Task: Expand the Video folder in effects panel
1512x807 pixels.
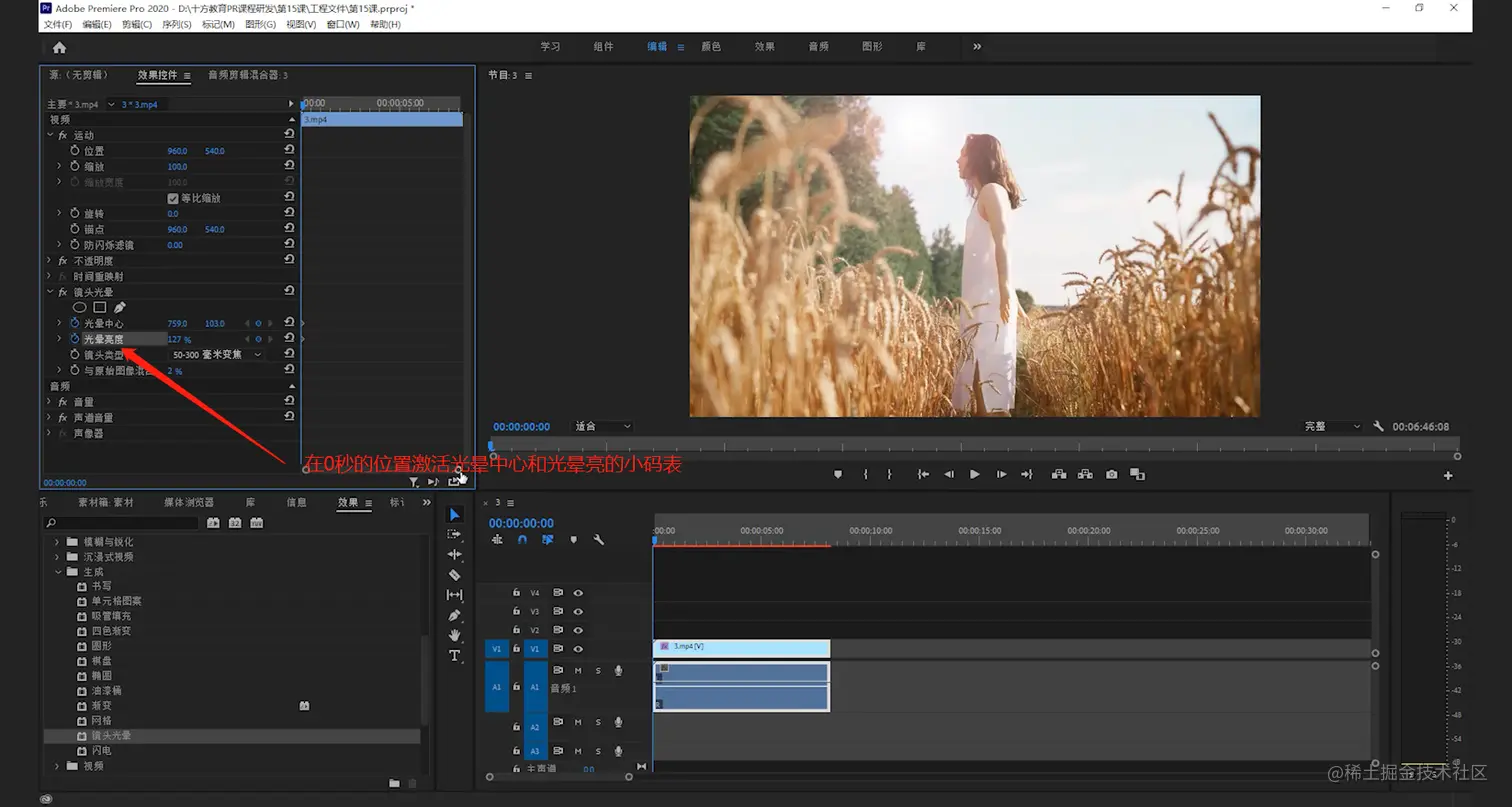Action: (x=58, y=766)
